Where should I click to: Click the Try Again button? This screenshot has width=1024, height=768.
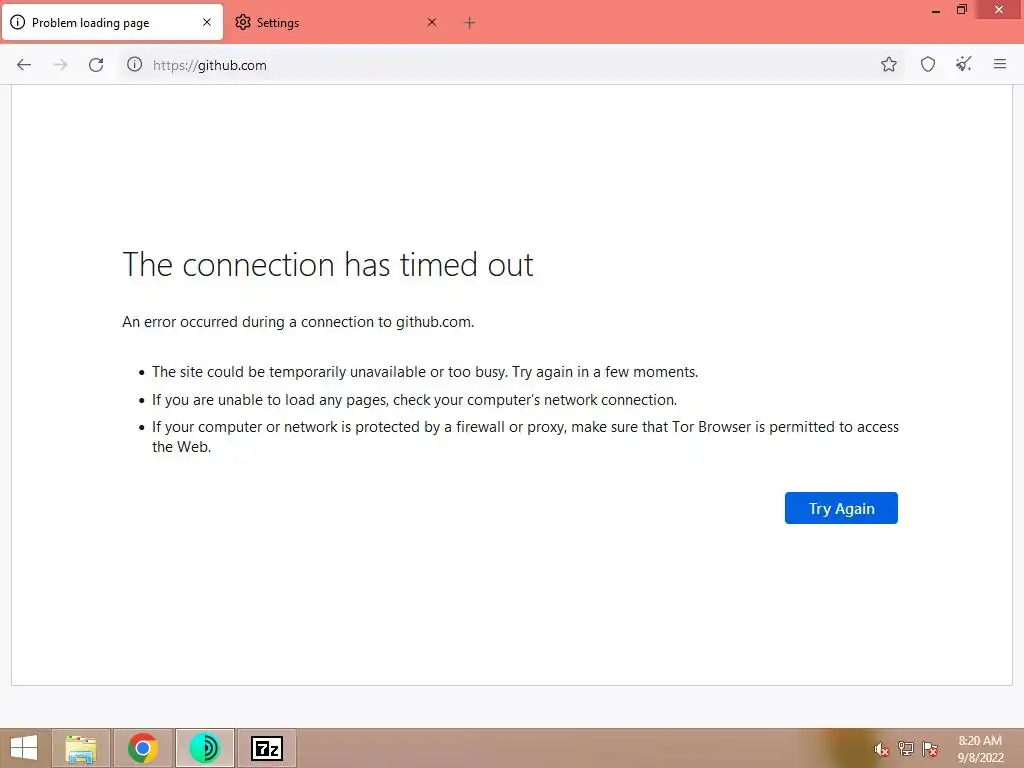[x=841, y=508]
